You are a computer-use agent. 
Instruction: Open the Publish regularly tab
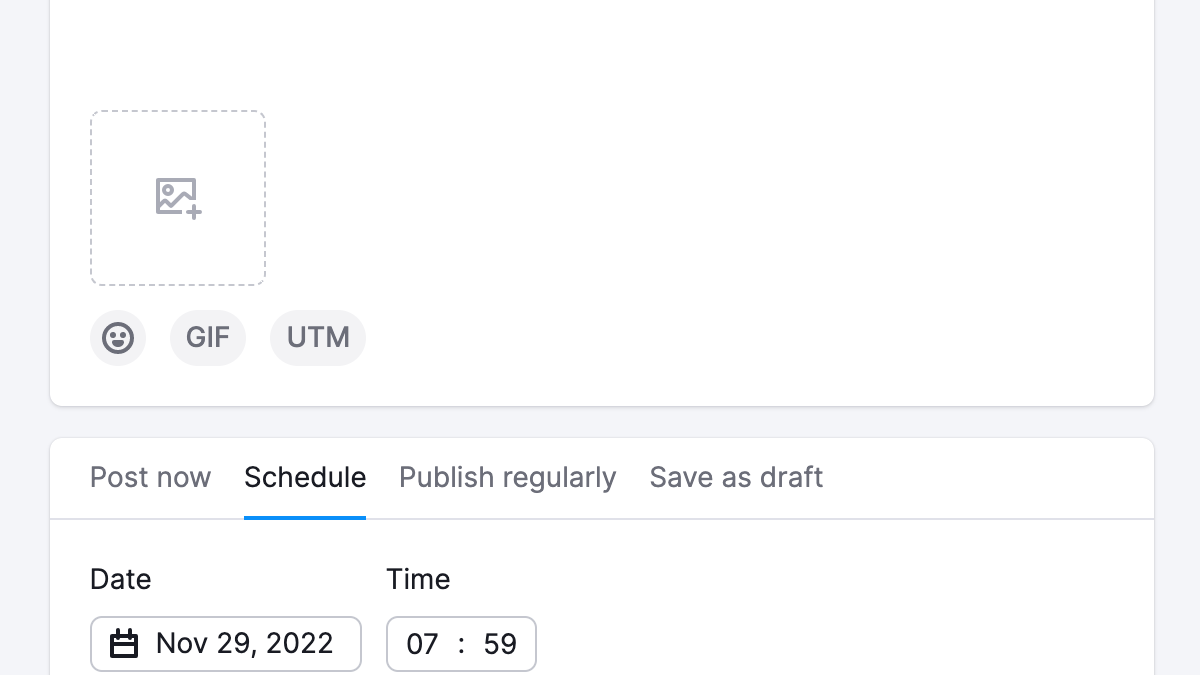point(507,478)
